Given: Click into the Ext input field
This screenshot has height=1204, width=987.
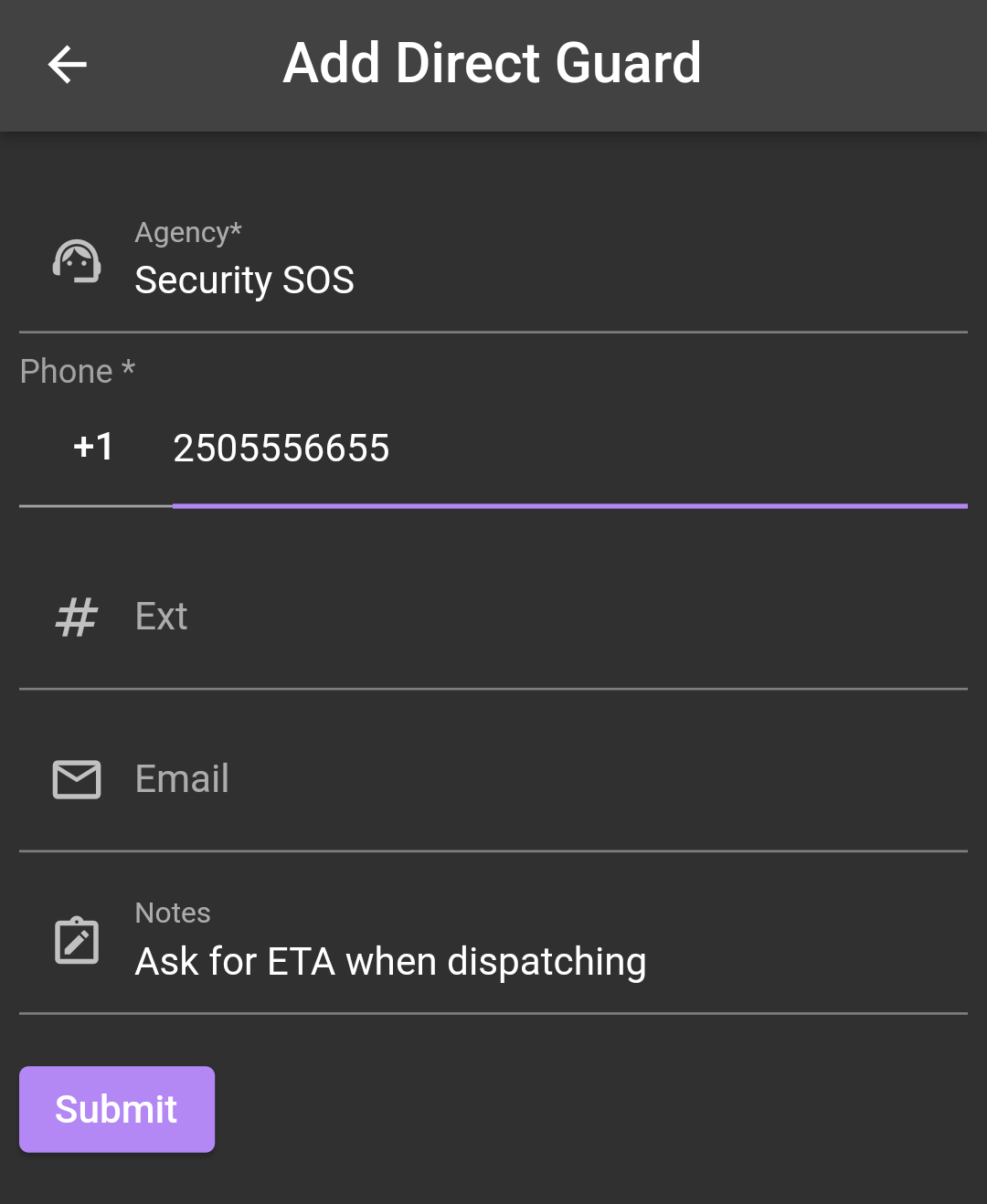Looking at the screenshot, I should click(493, 618).
